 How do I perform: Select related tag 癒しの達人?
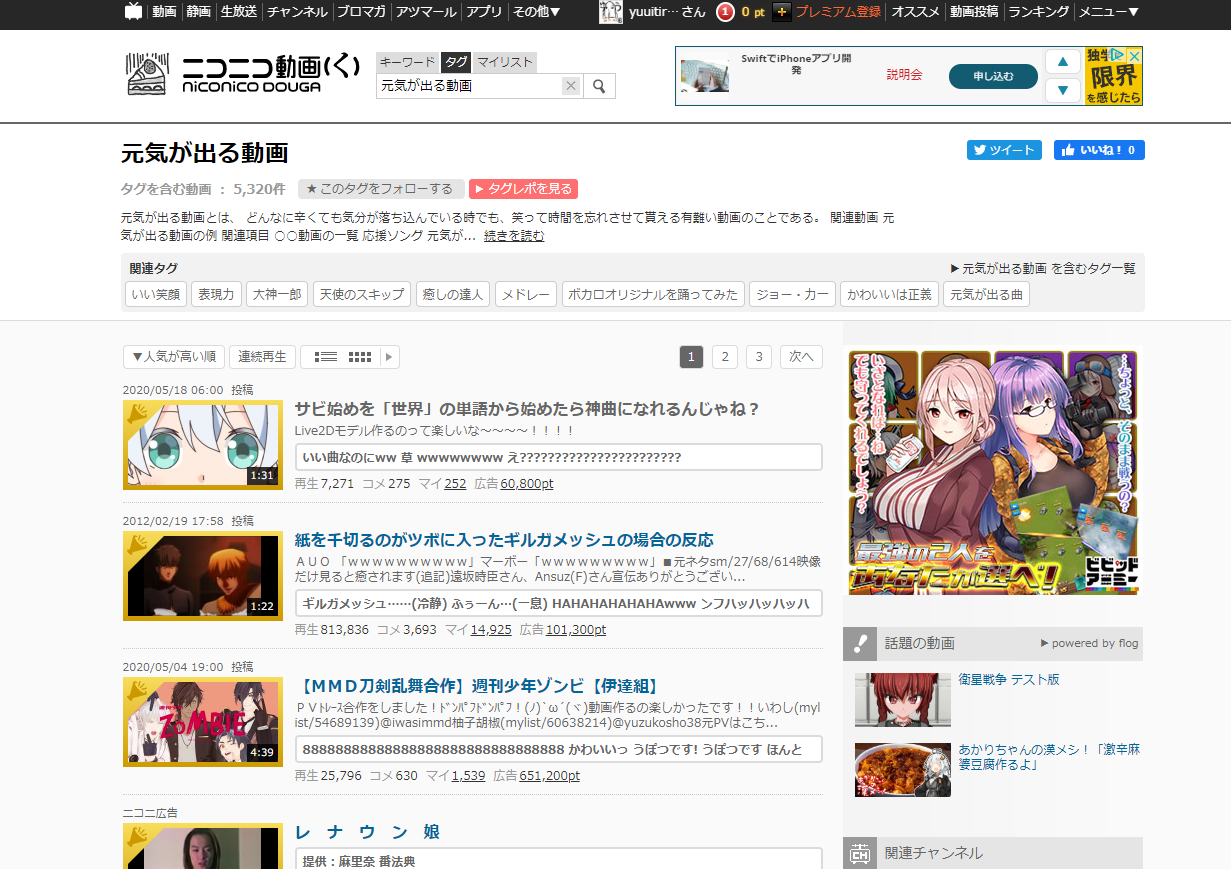coord(453,294)
